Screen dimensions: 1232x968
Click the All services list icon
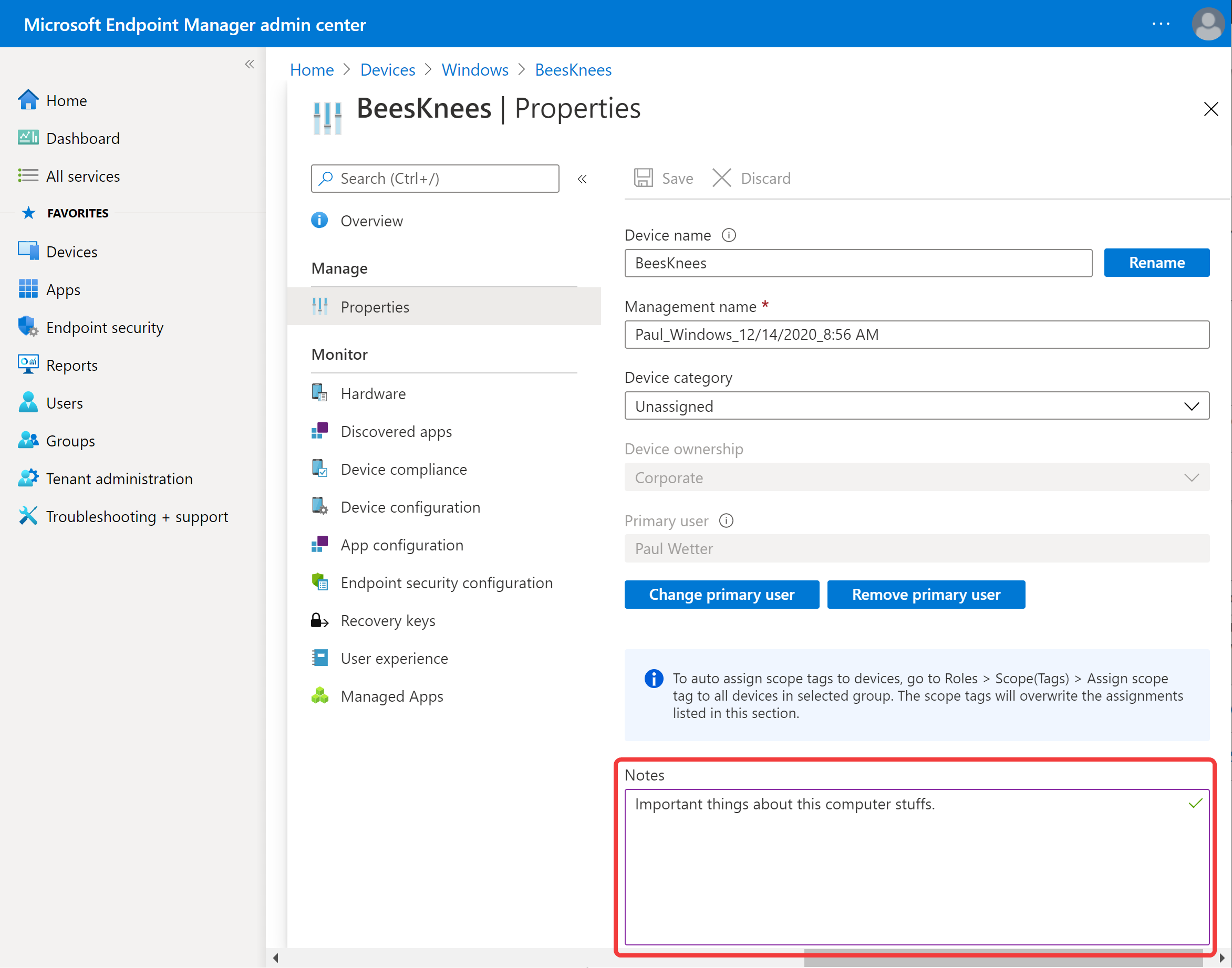click(x=28, y=176)
